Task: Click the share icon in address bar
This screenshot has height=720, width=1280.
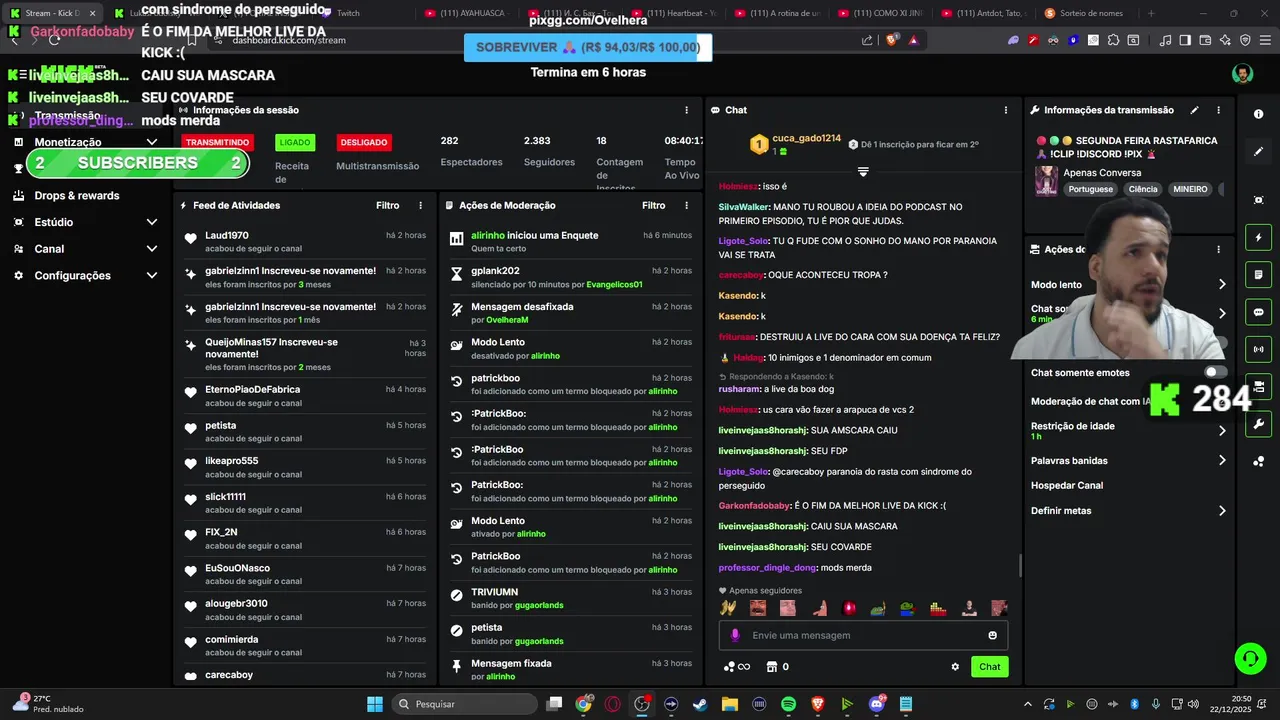Action: click(867, 40)
